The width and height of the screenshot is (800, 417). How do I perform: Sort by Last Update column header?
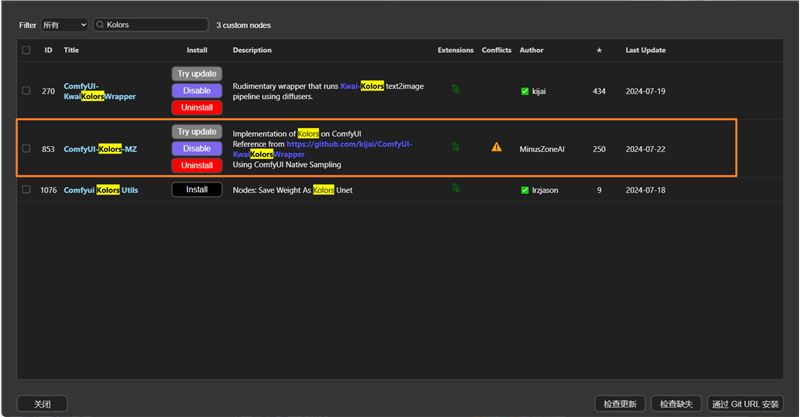[645, 50]
